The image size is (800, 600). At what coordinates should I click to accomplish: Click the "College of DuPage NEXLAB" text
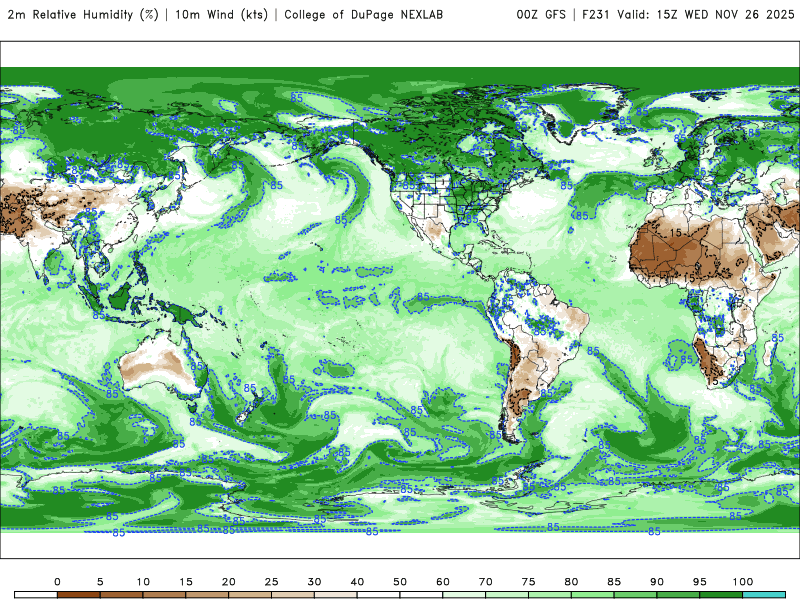point(364,15)
